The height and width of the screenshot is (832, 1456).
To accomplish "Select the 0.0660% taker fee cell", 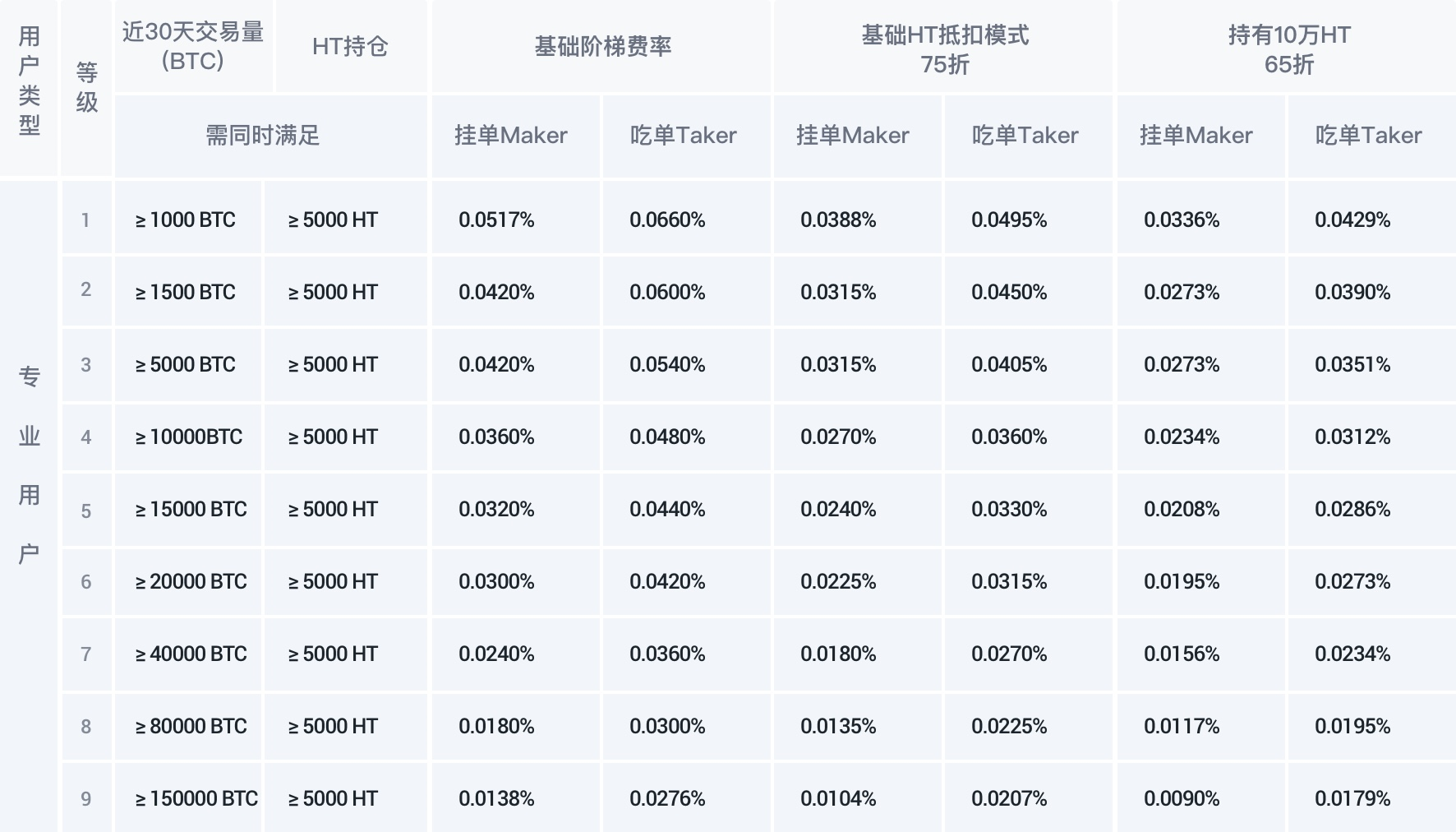I will 687,220.
